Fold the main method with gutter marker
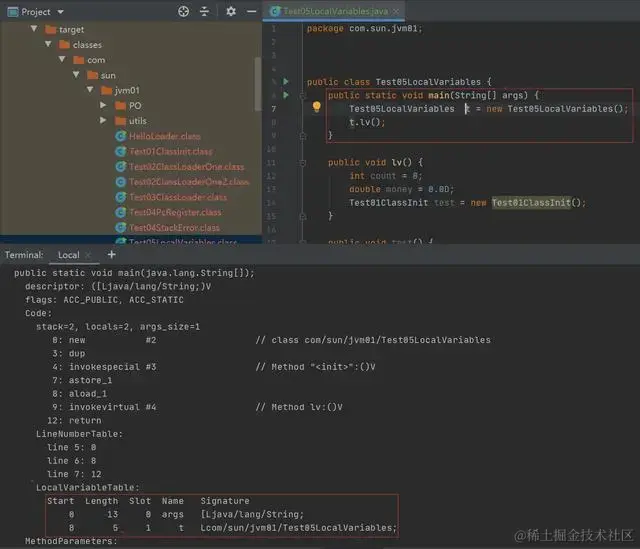 (303, 96)
